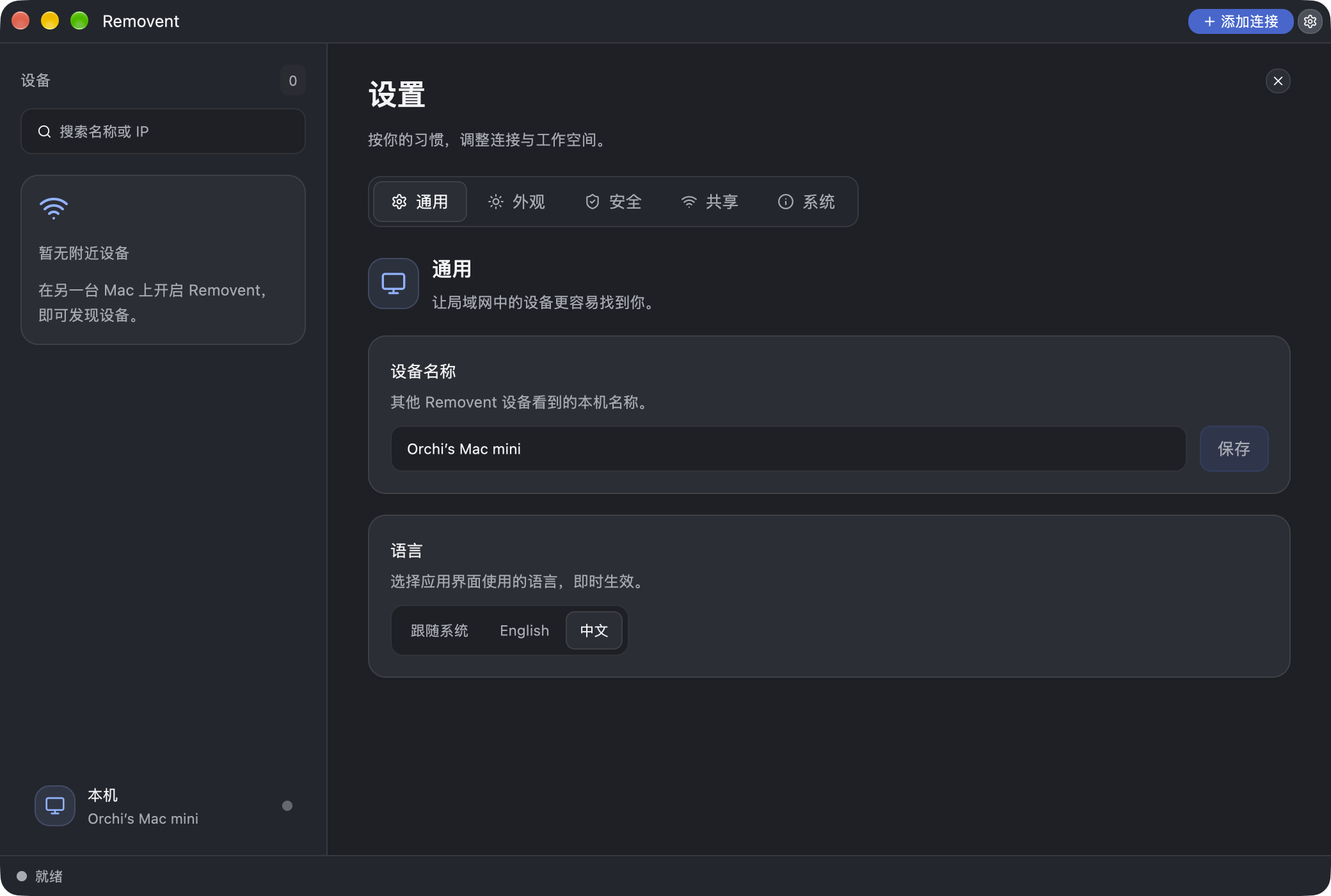The width and height of the screenshot is (1331, 896).
Task: Click the Removent title in the title bar
Action: point(141,22)
